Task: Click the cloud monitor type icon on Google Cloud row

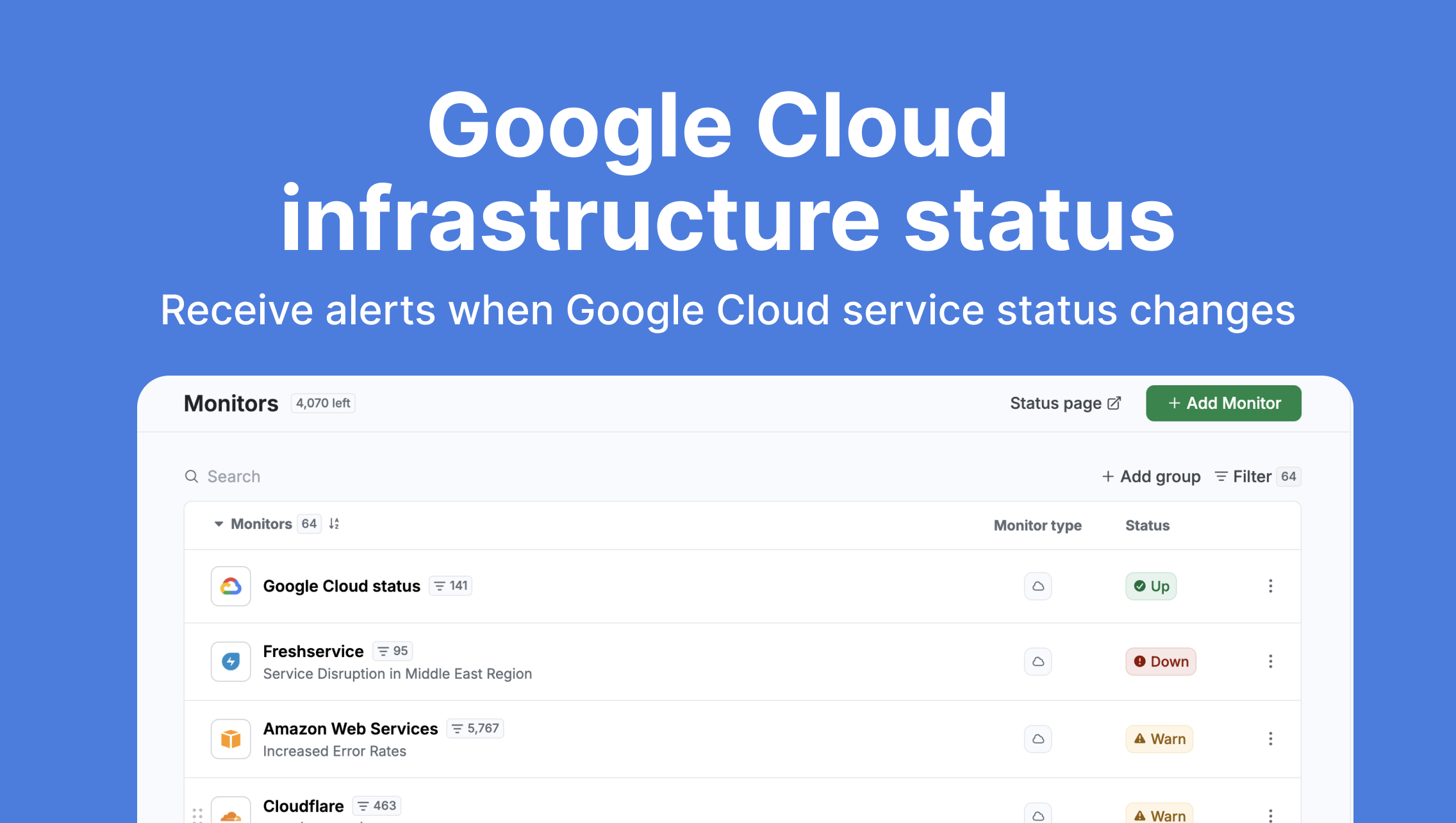Action: tap(1038, 586)
